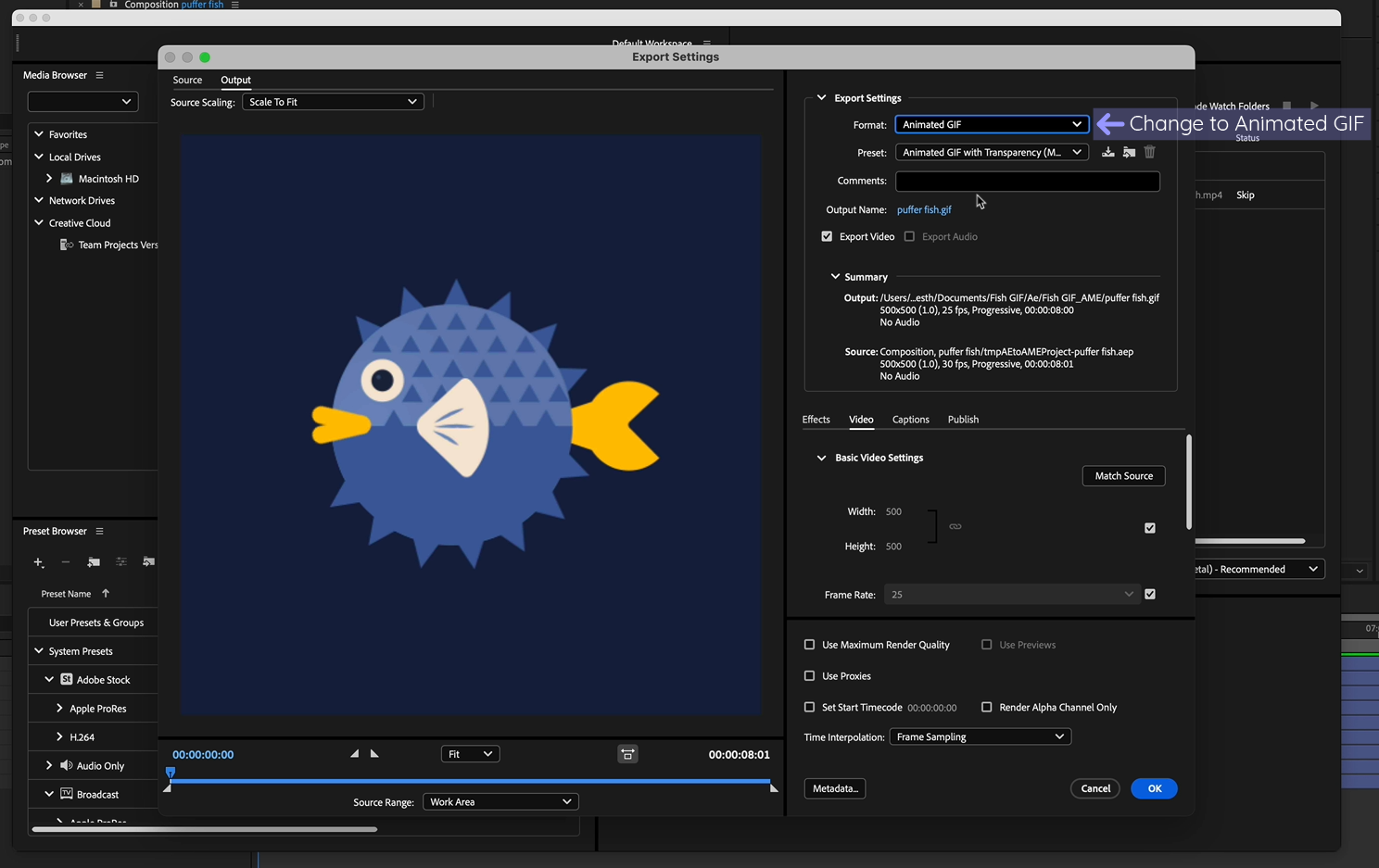Click the crop icon above the timeline

(x=627, y=754)
